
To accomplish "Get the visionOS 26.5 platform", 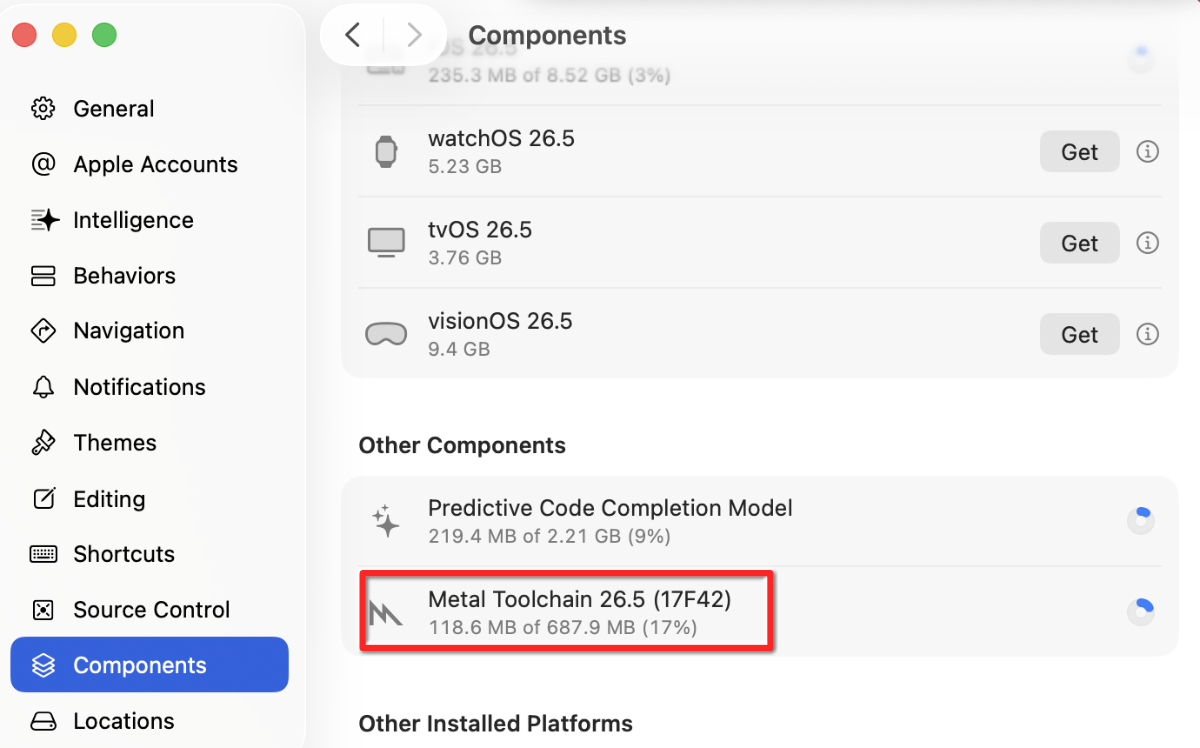I will click(1080, 335).
